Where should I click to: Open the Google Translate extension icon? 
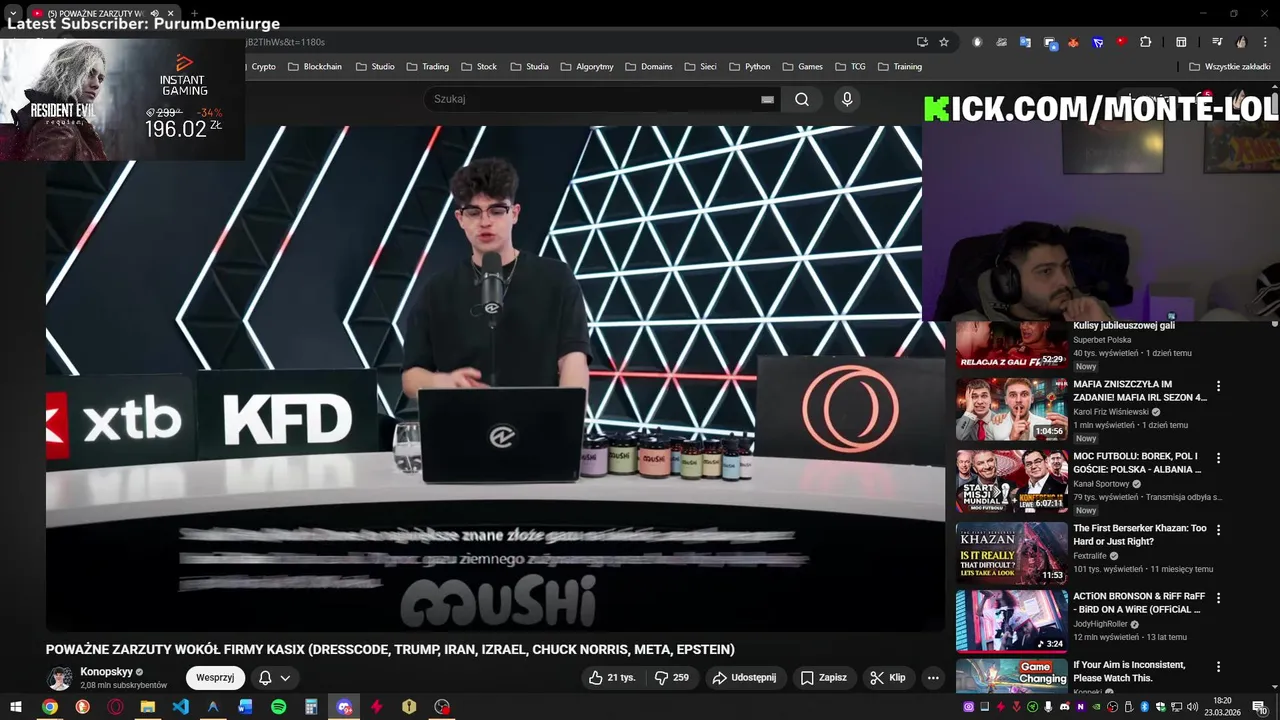click(x=1025, y=42)
